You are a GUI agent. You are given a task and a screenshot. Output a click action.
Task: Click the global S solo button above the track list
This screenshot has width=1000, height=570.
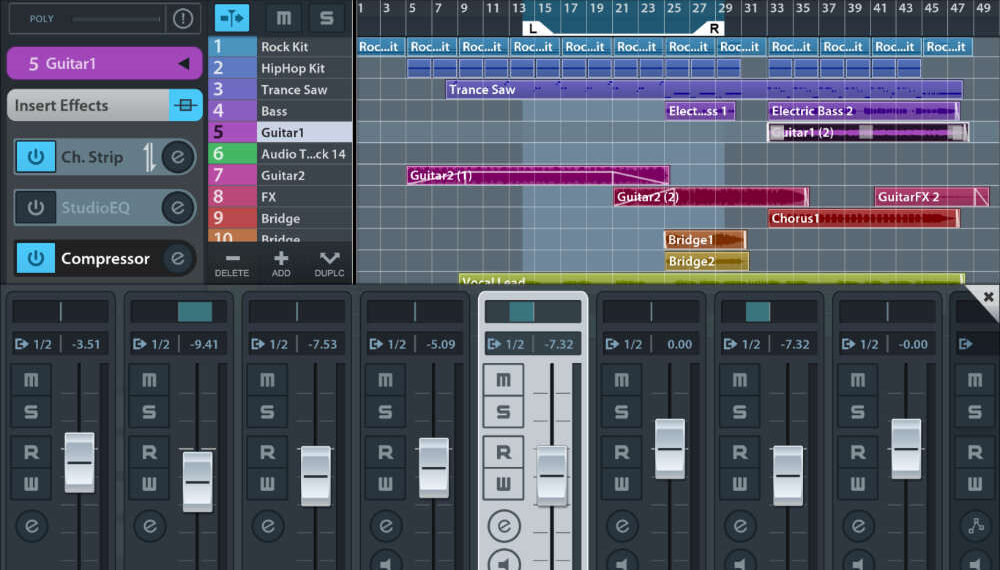[x=326, y=18]
